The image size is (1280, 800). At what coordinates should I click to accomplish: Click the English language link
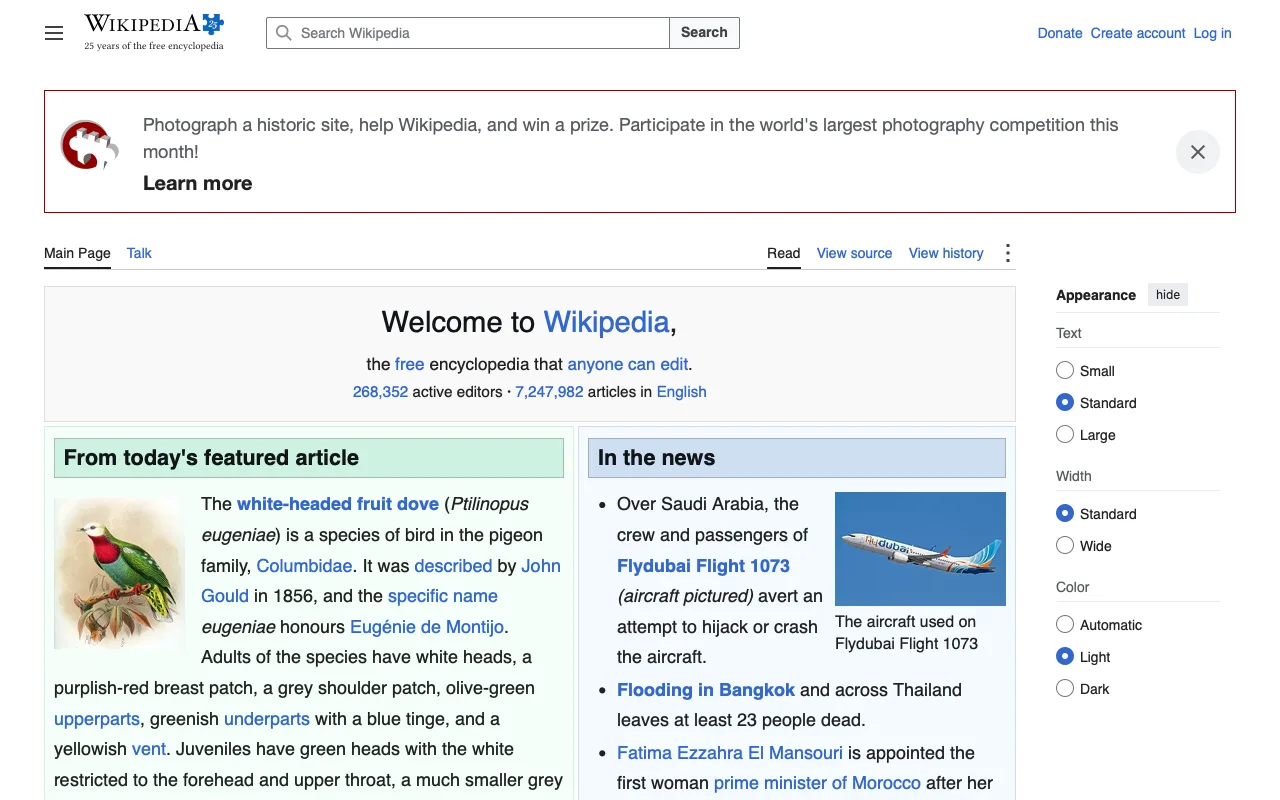click(681, 392)
